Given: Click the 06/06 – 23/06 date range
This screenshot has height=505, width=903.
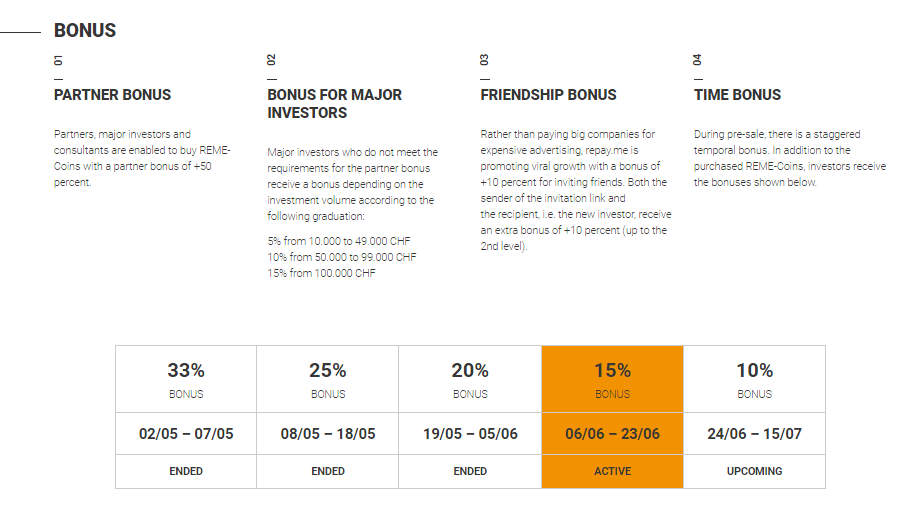Looking at the screenshot, I should (612, 434).
